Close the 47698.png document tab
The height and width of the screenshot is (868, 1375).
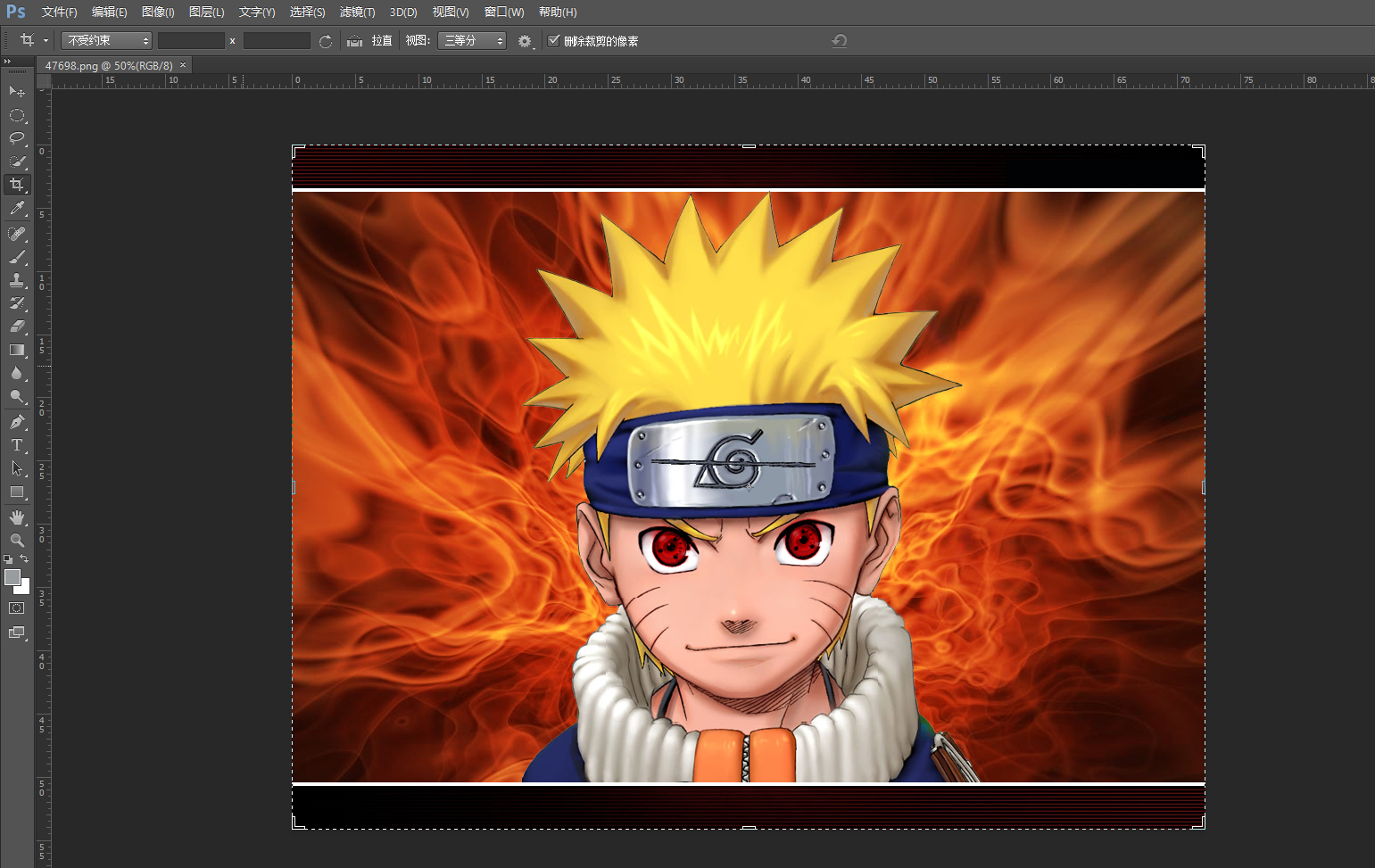point(183,65)
